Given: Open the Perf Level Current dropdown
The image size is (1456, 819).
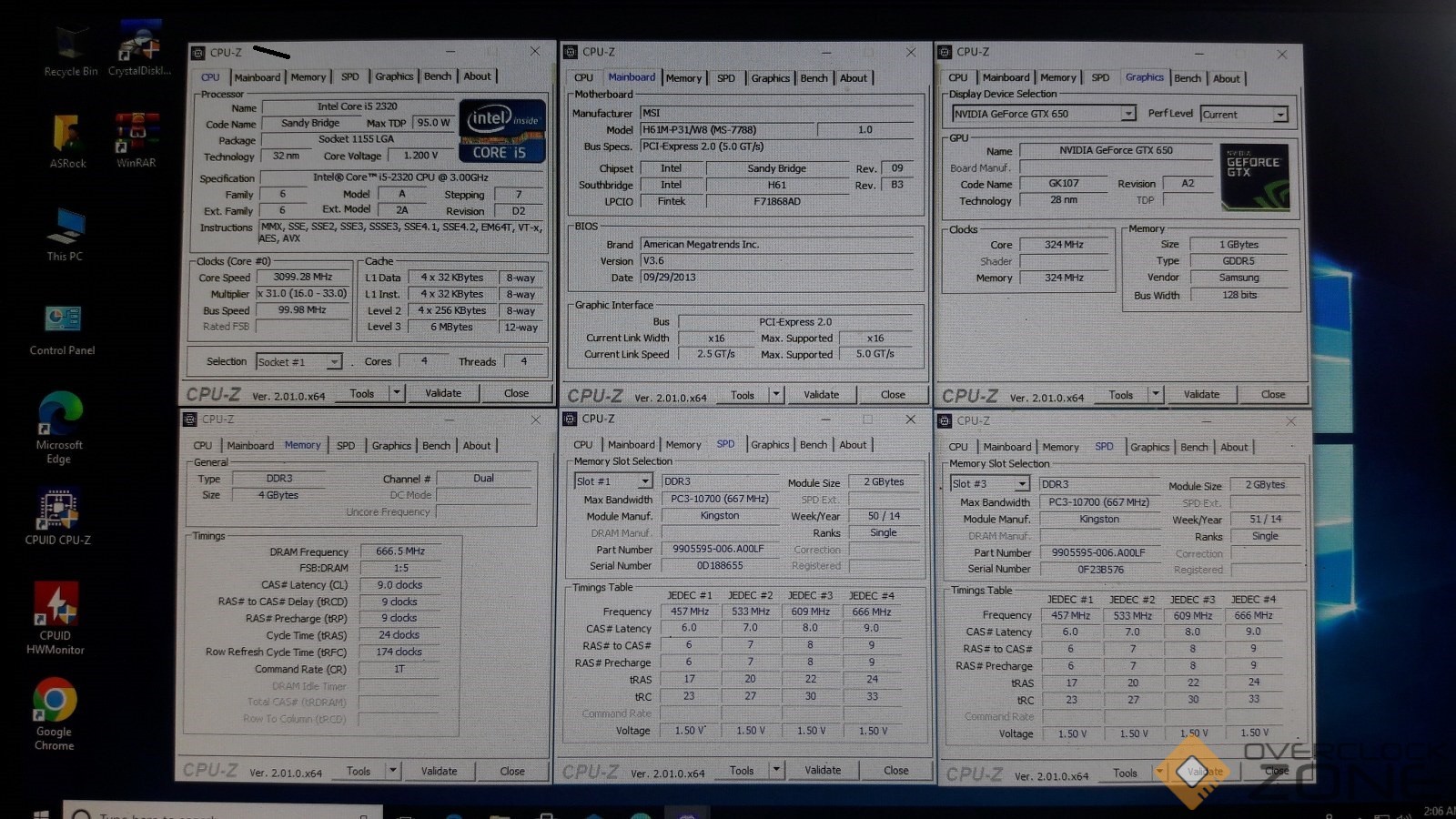Looking at the screenshot, I should click(x=1244, y=115).
